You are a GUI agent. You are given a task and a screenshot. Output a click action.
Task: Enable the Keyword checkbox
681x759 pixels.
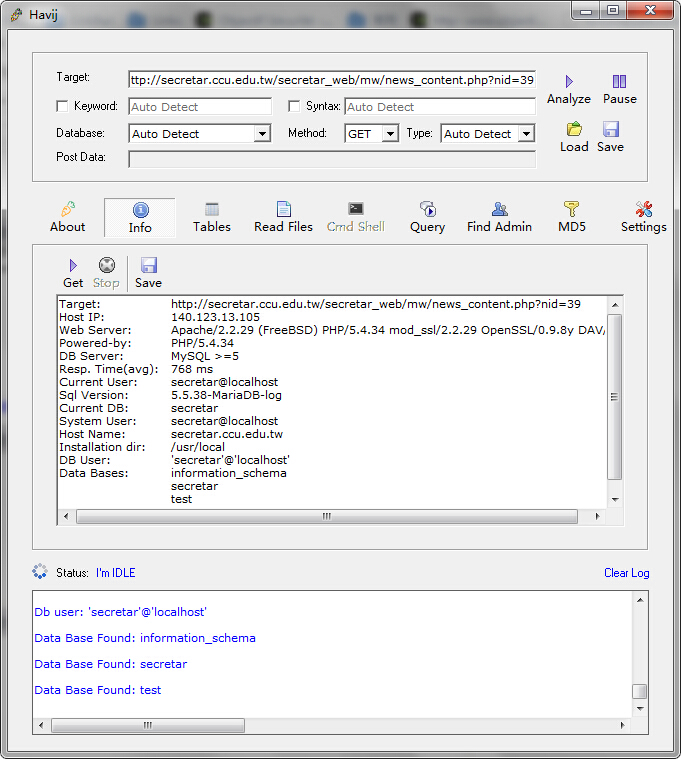[x=62, y=106]
